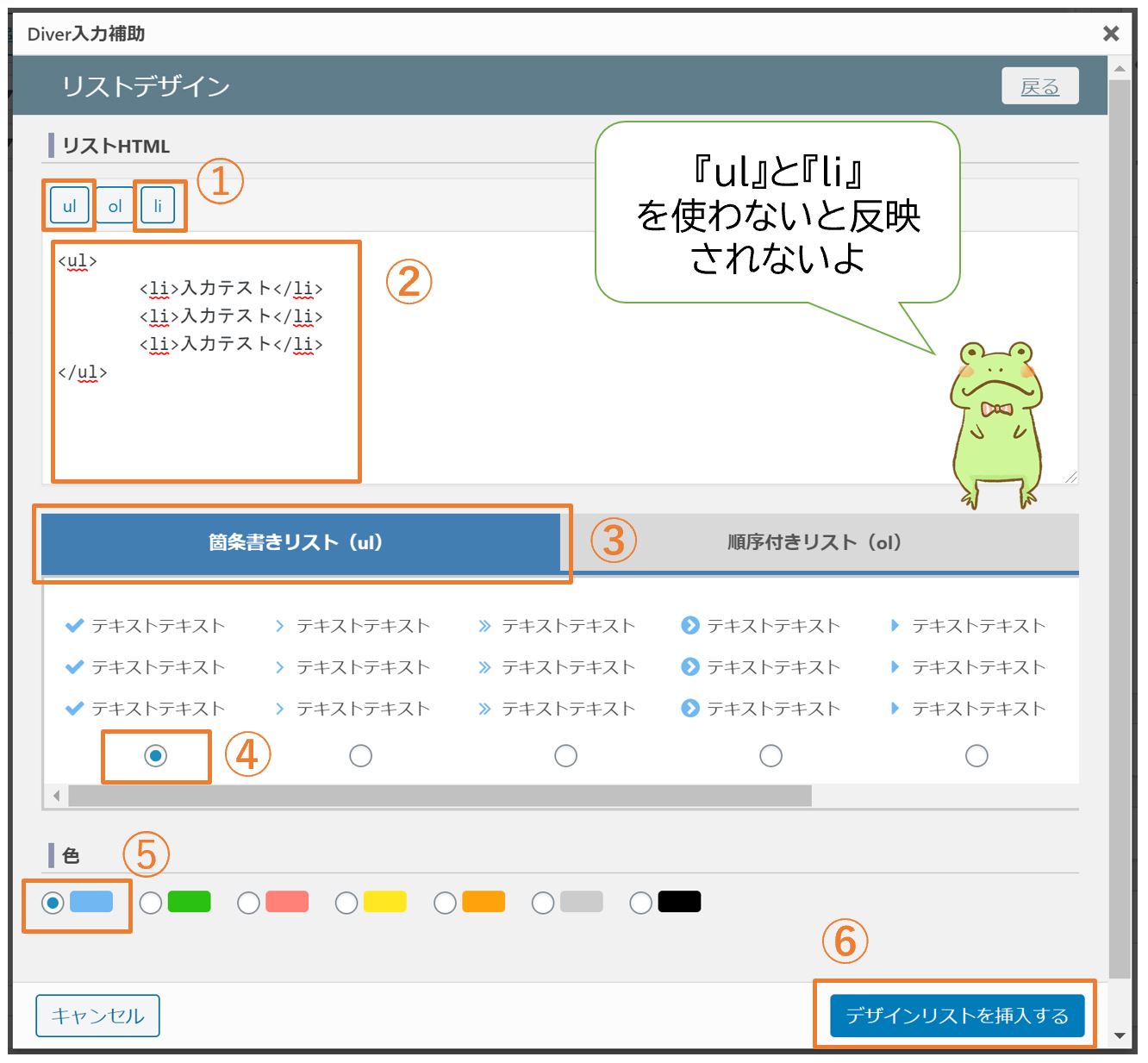Screen dimensions: 1148x1063
Task: Select the double chevron list style radio
Action: click(566, 756)
